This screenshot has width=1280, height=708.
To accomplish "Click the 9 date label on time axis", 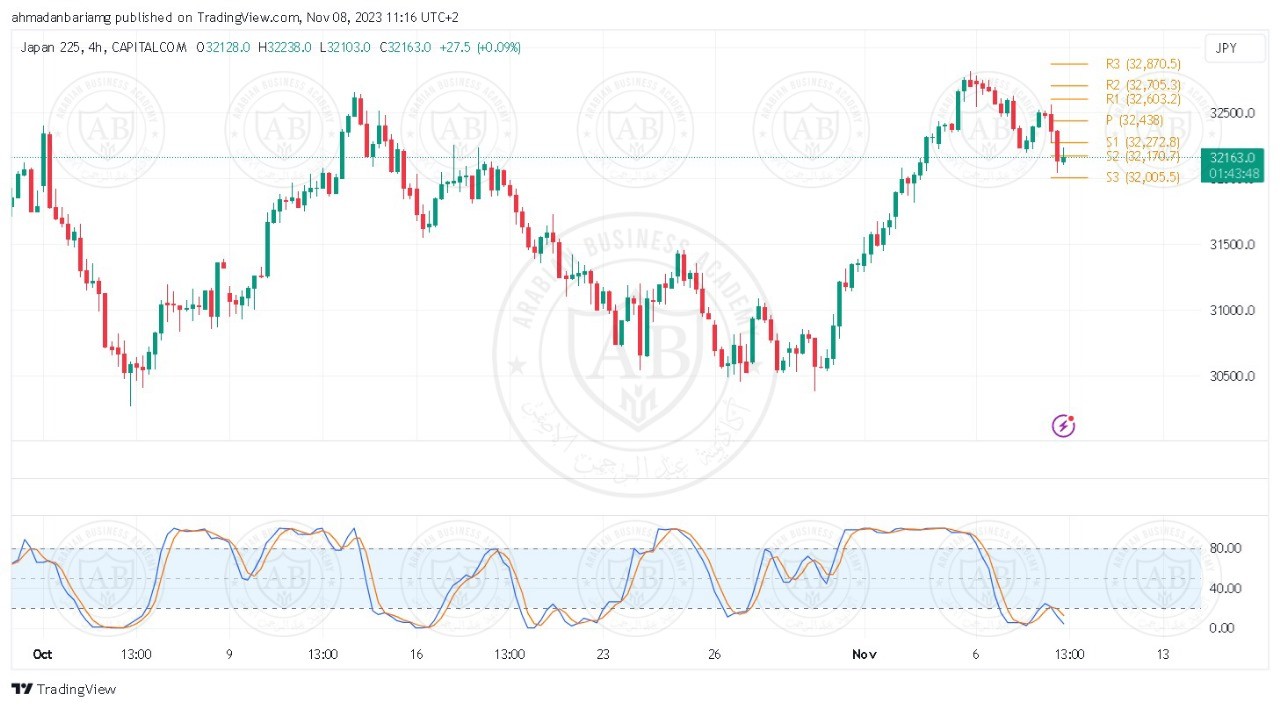I will click(229, 654).
